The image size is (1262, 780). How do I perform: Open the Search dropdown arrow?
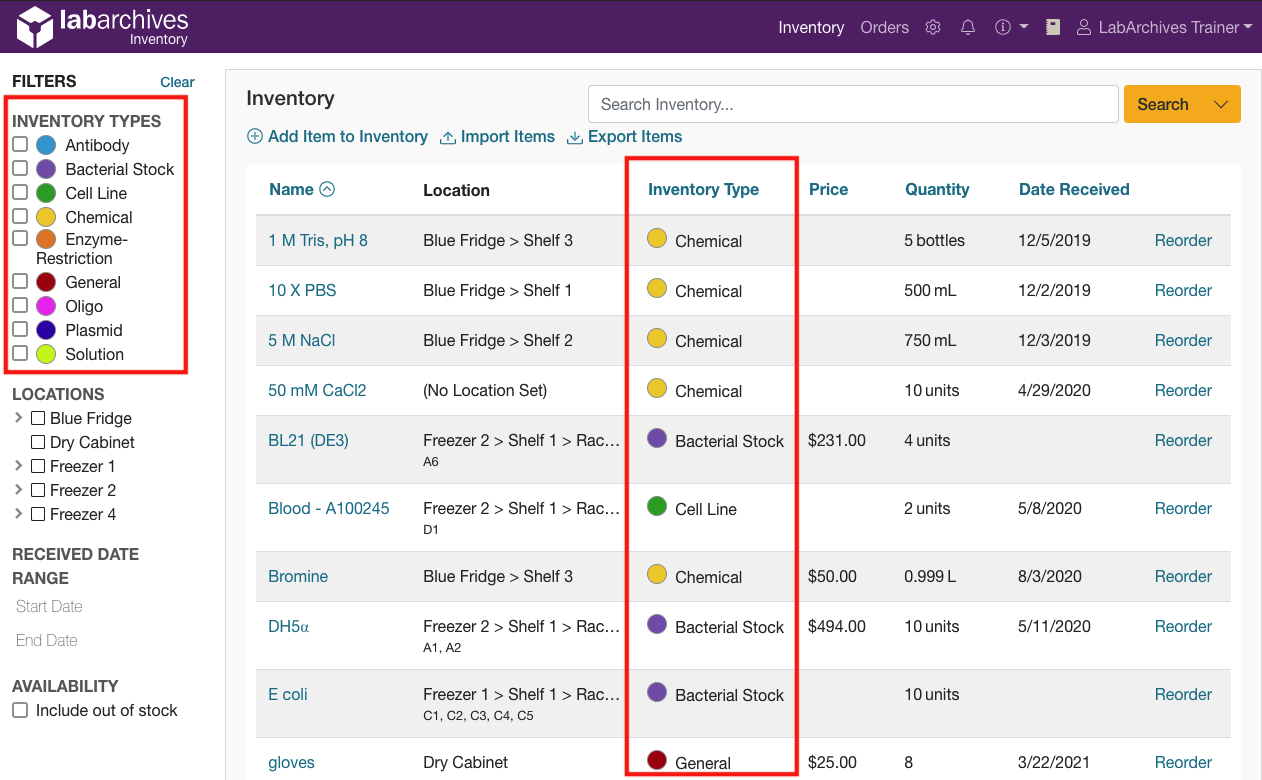(1219, 104)
